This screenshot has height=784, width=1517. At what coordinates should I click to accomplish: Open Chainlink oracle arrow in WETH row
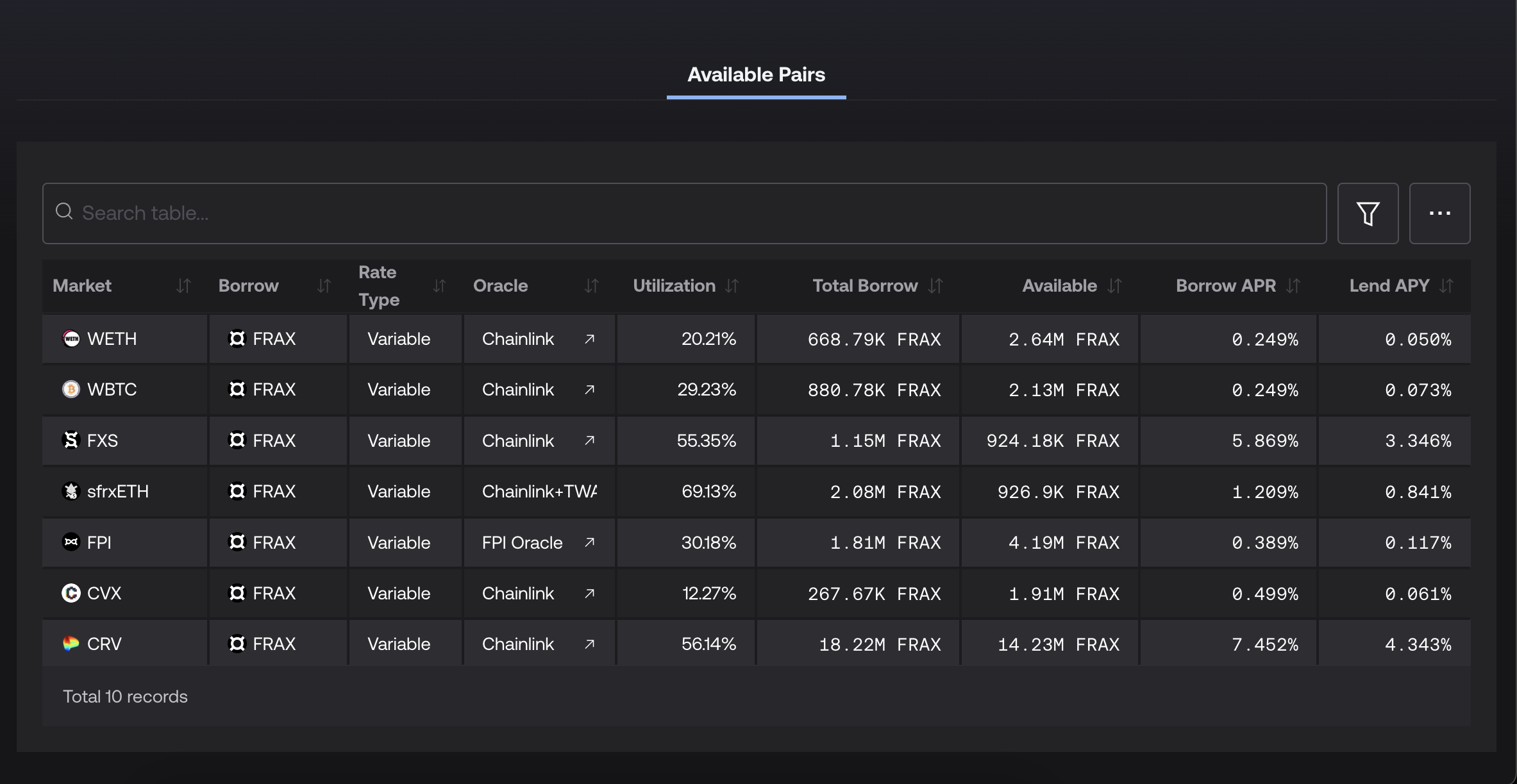pos(590,338)
